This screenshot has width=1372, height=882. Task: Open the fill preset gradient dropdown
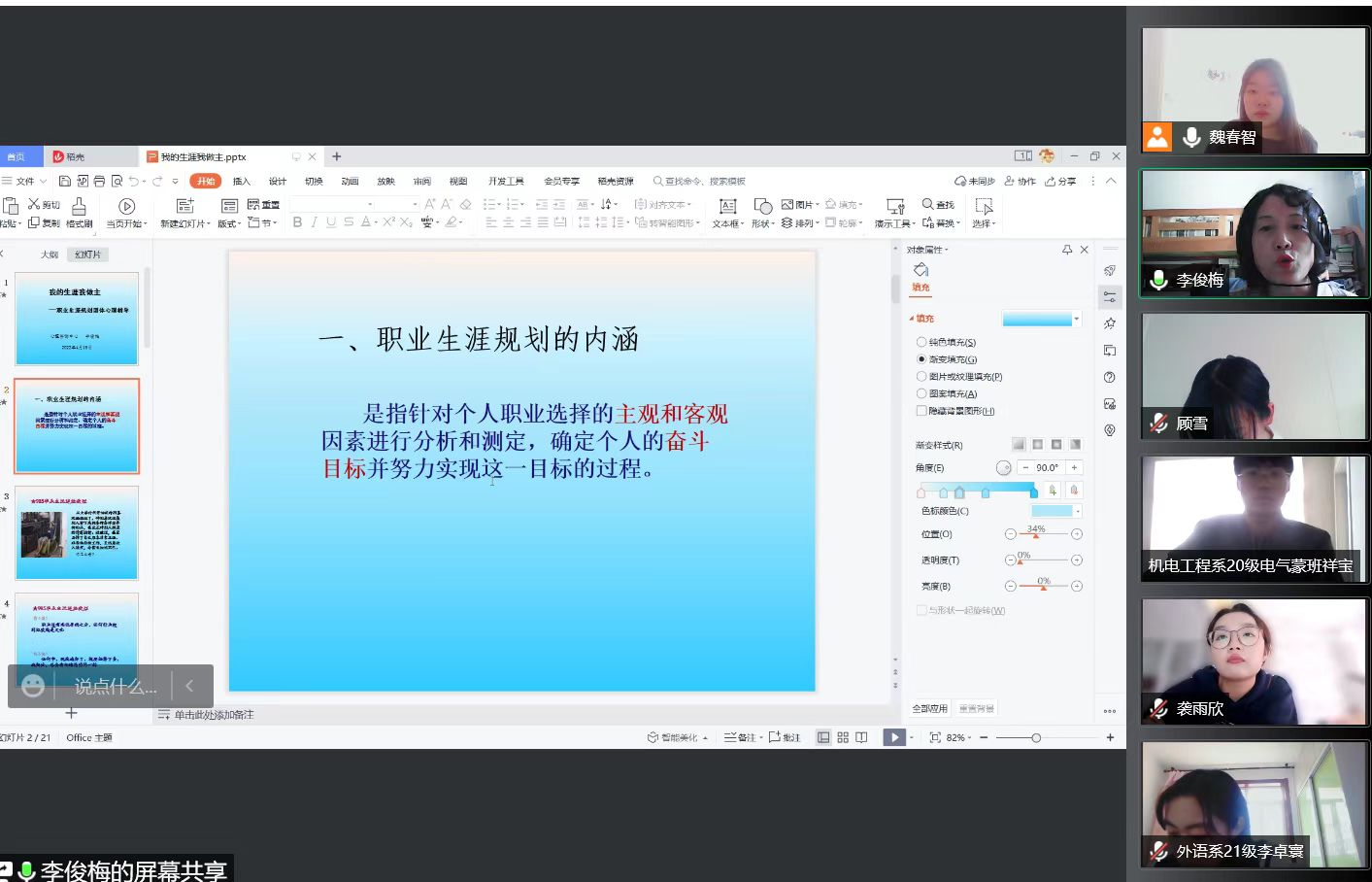click(1077, 319)
